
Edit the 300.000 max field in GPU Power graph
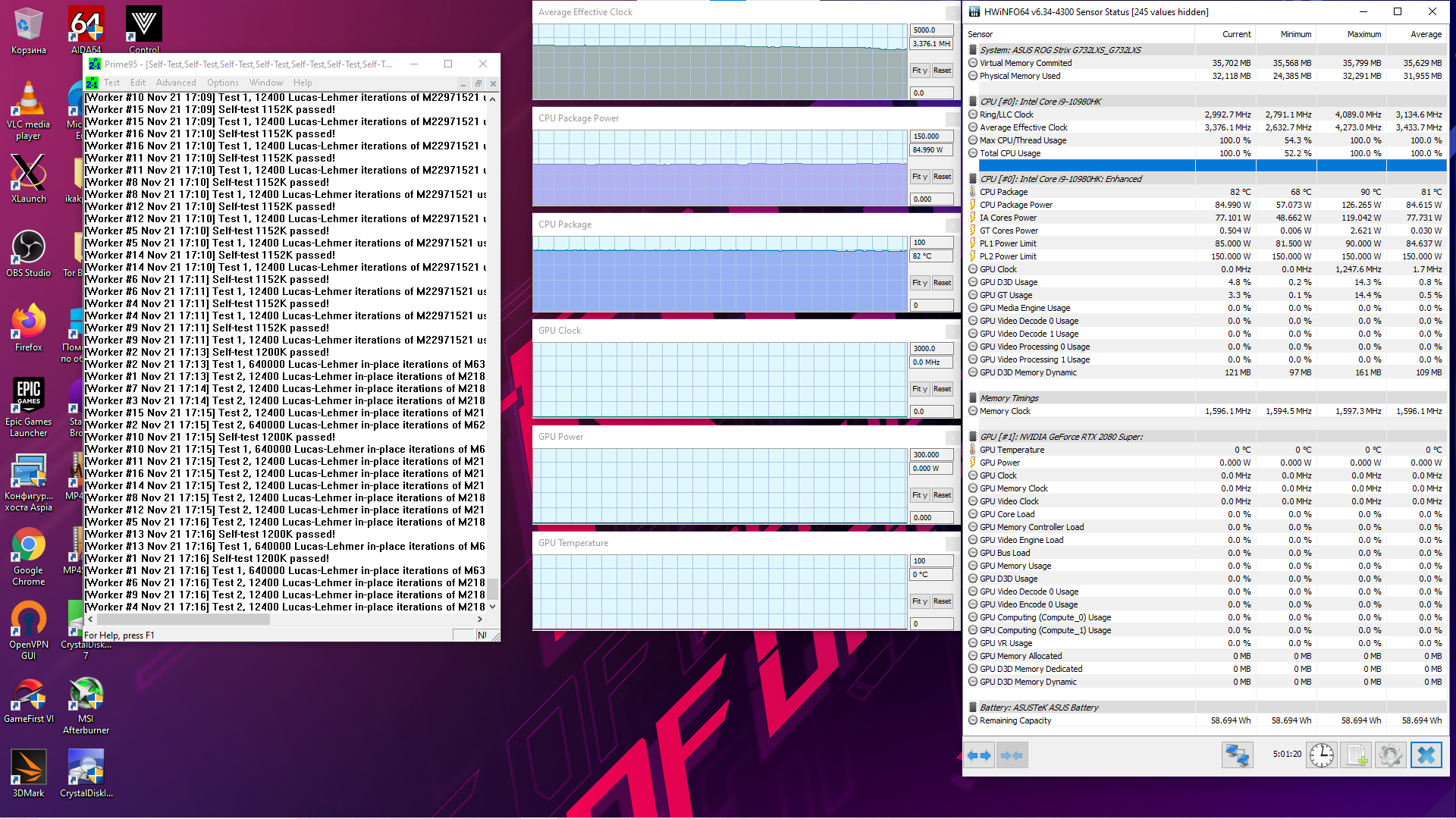(x=931, y=455)
